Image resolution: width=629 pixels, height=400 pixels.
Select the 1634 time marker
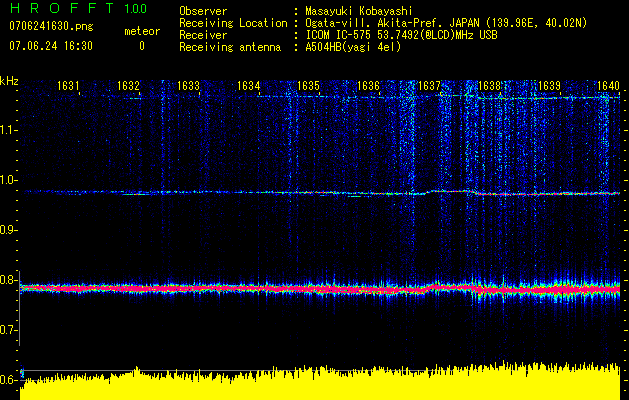(x=249, y=87)
